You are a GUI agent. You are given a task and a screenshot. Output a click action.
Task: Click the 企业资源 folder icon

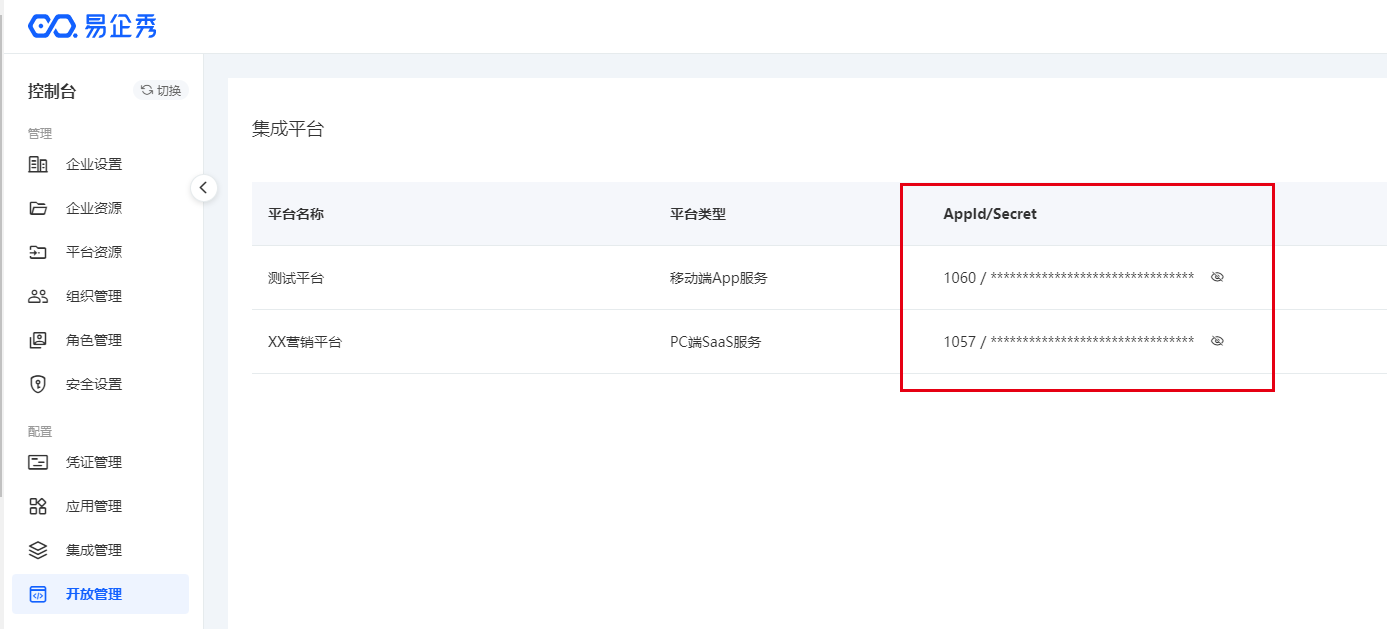click(x=38, y=208)
